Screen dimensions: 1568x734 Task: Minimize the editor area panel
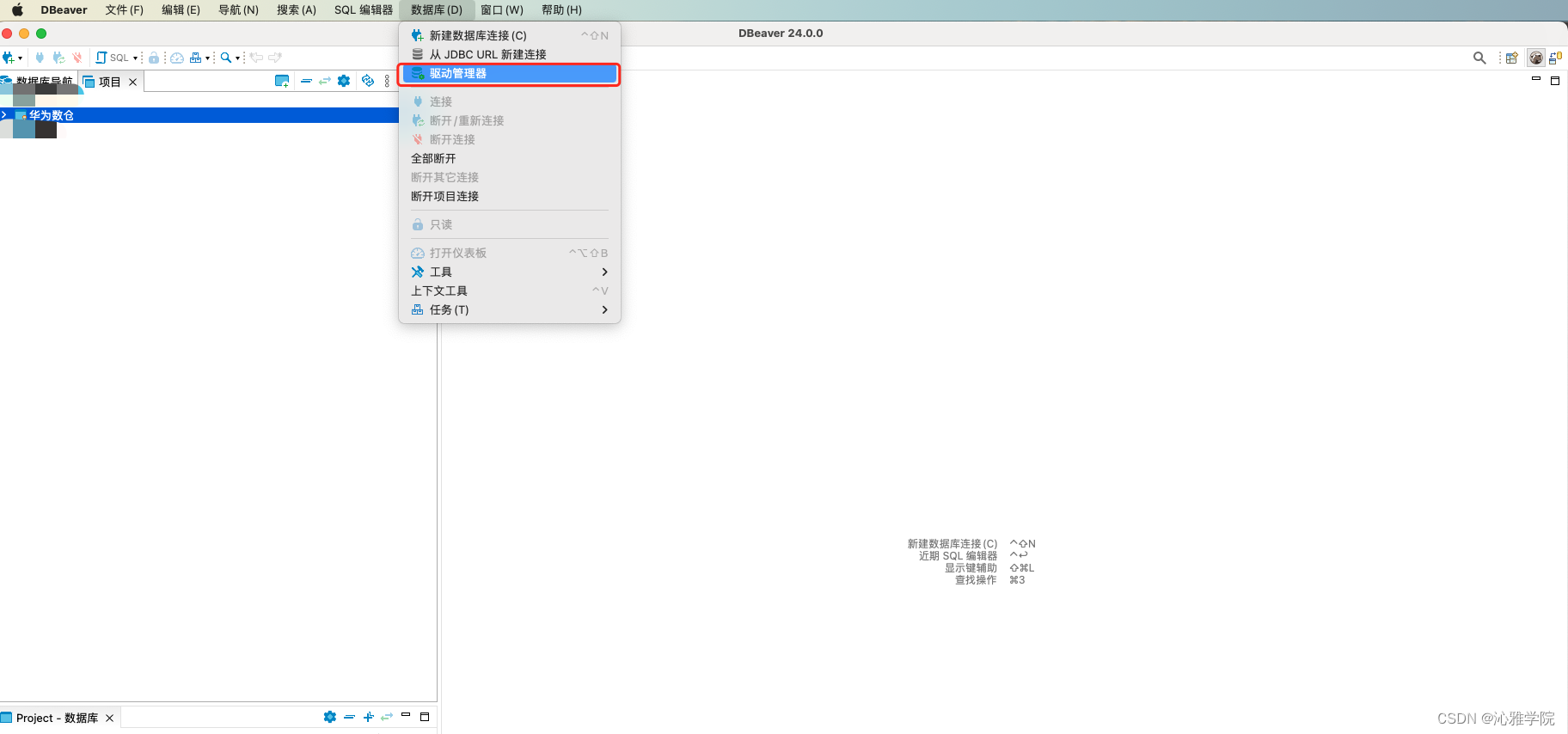point(1536,79)
